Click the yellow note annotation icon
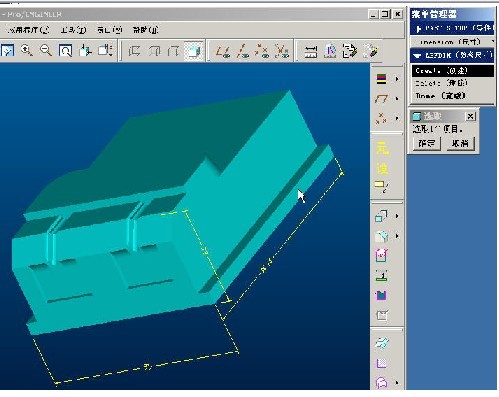 (x=382, y=186)
